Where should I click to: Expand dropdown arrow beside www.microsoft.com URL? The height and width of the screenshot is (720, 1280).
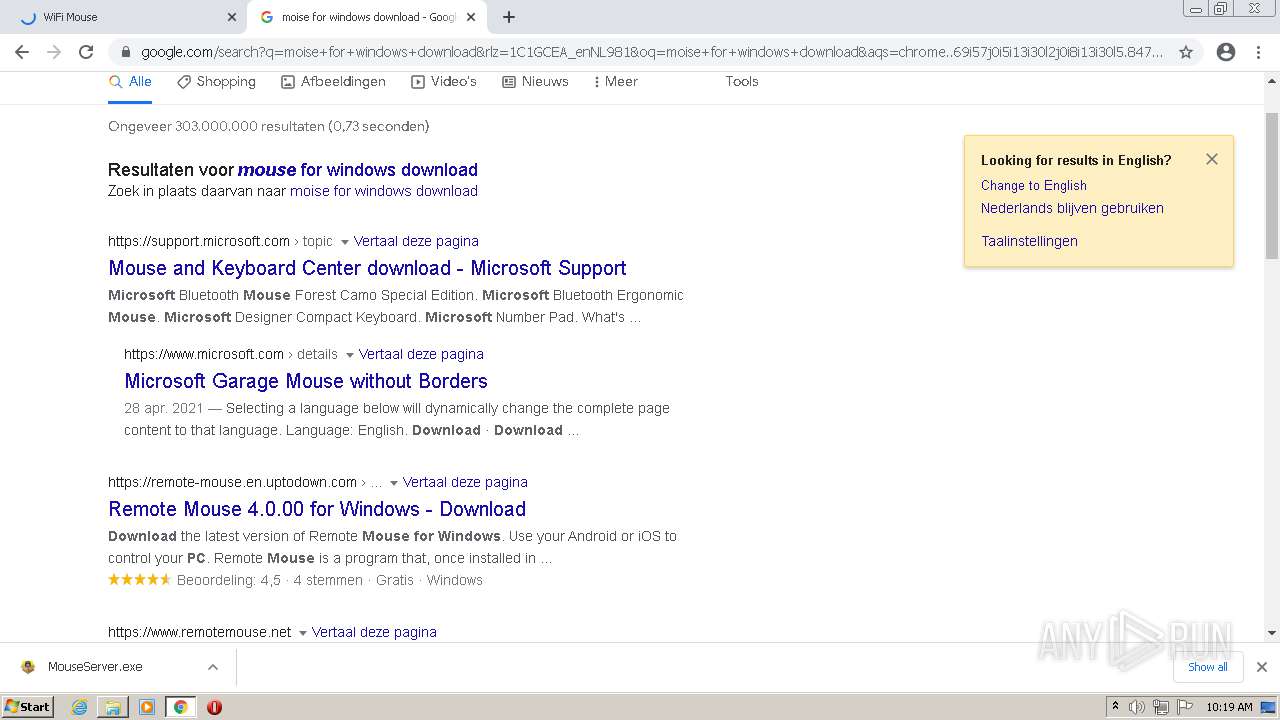tap(350, 355)
